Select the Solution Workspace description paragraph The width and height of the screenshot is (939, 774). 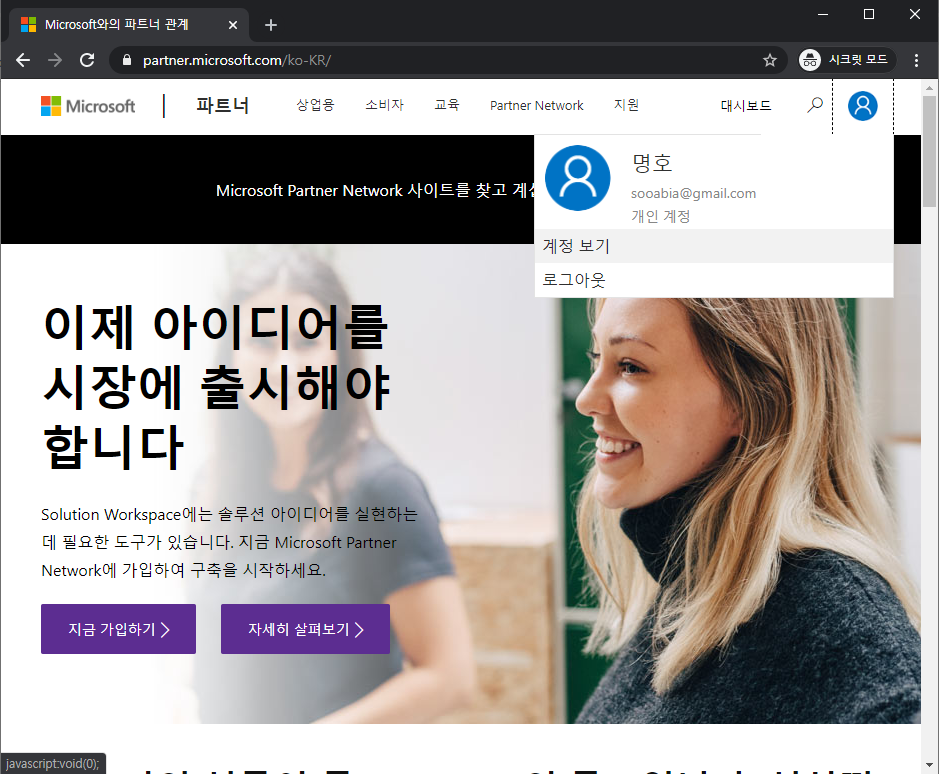point(229,542)
